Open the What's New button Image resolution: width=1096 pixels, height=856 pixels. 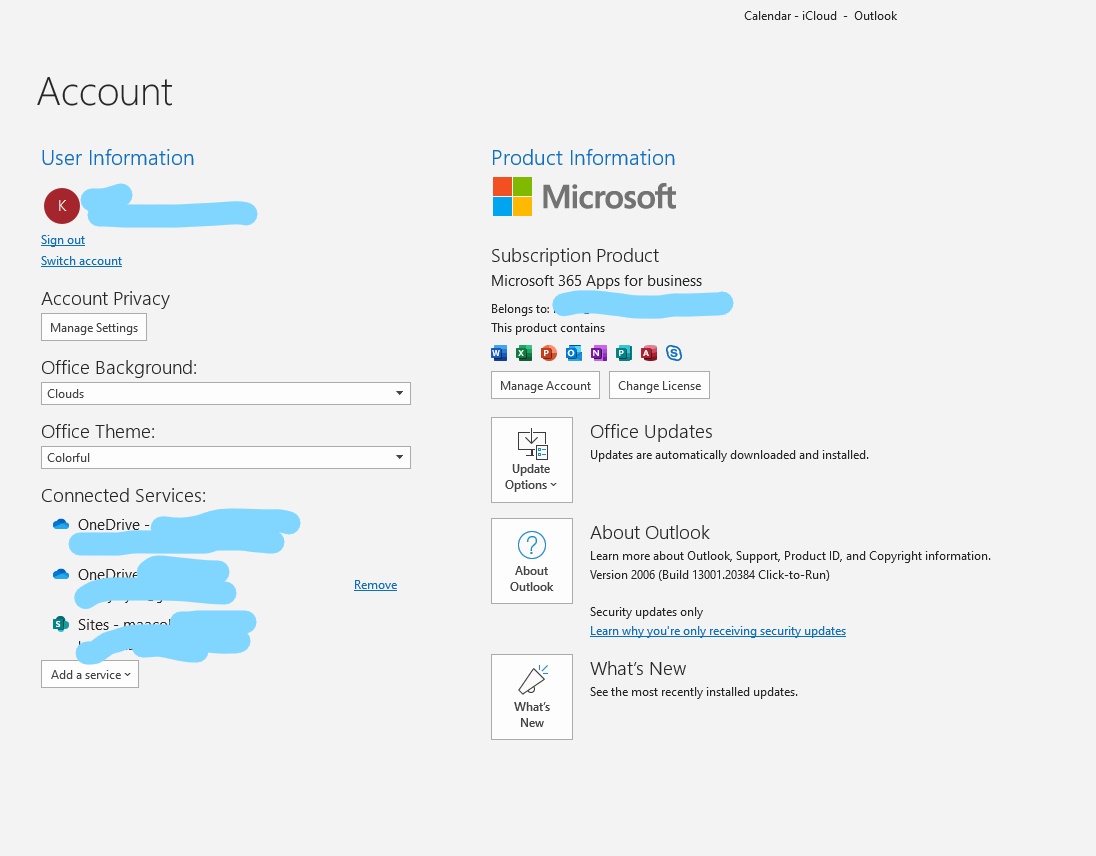(x=532, y=697)
